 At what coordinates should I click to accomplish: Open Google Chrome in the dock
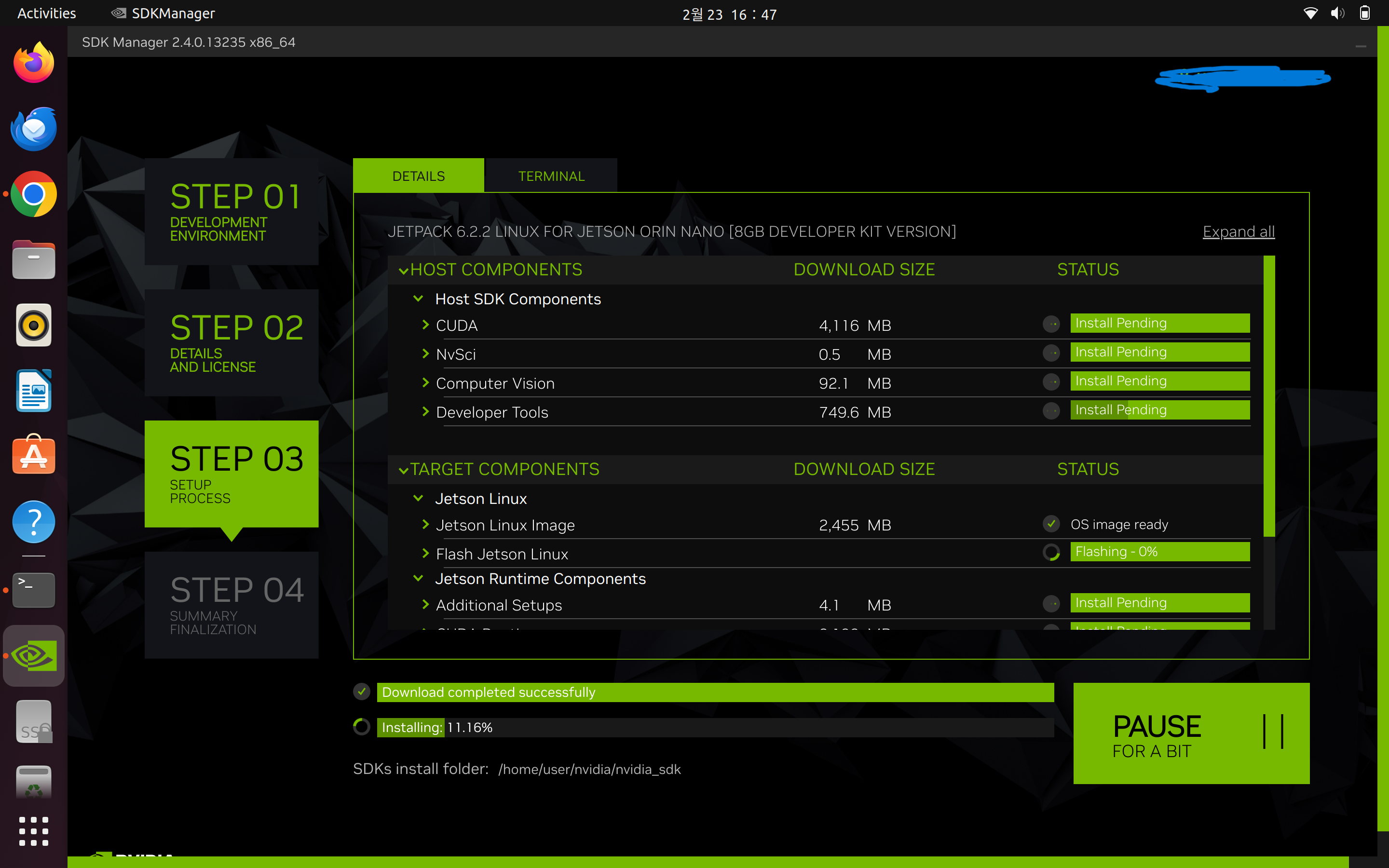tap(33, 194)
